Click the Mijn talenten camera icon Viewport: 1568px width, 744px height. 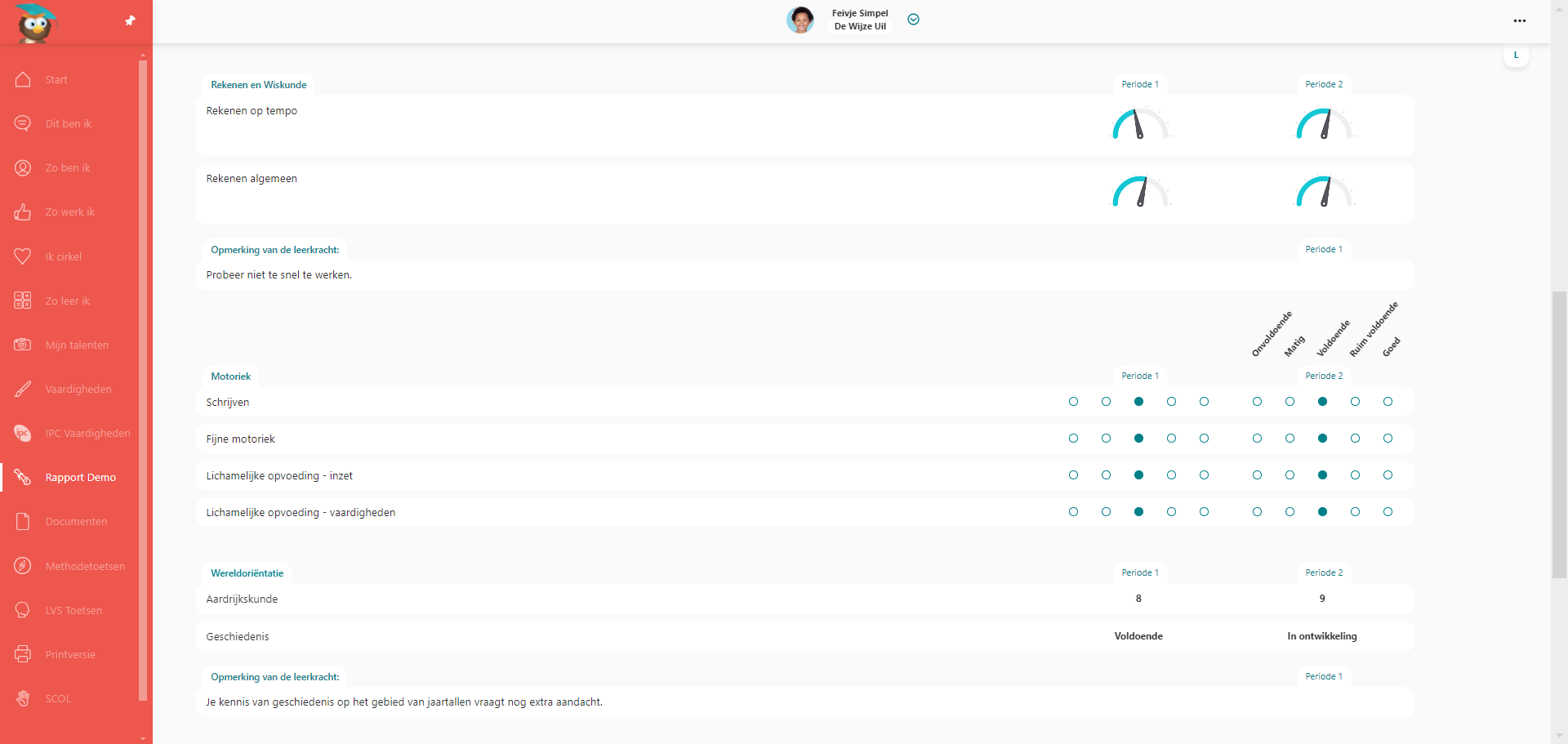point(23,345)
